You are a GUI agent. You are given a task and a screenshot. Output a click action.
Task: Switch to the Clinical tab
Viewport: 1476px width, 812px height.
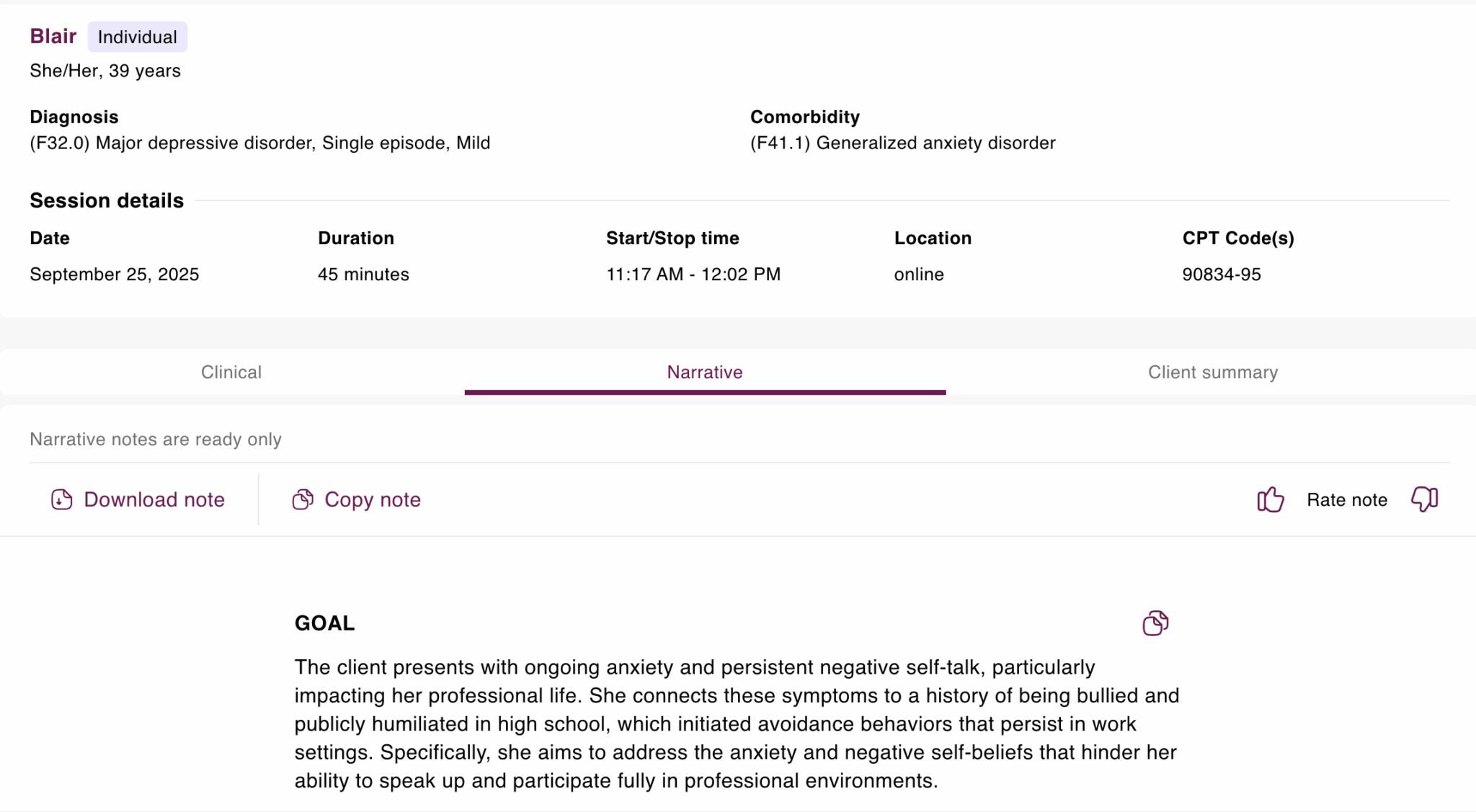pyautogui.click(x=231, y=372)
